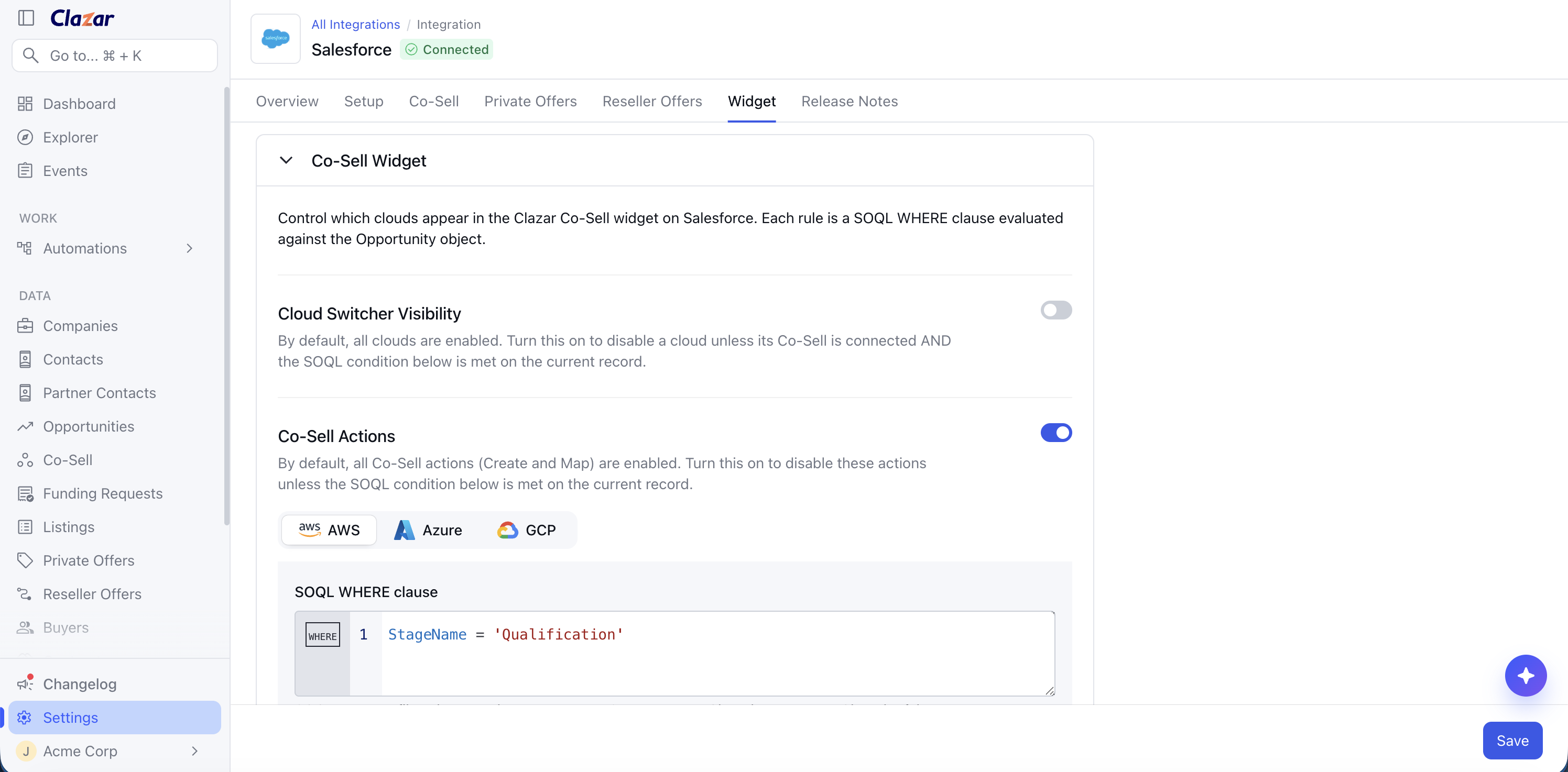Open Changelog in the sidebar
1568x772 pixels.
coord(114,684)
